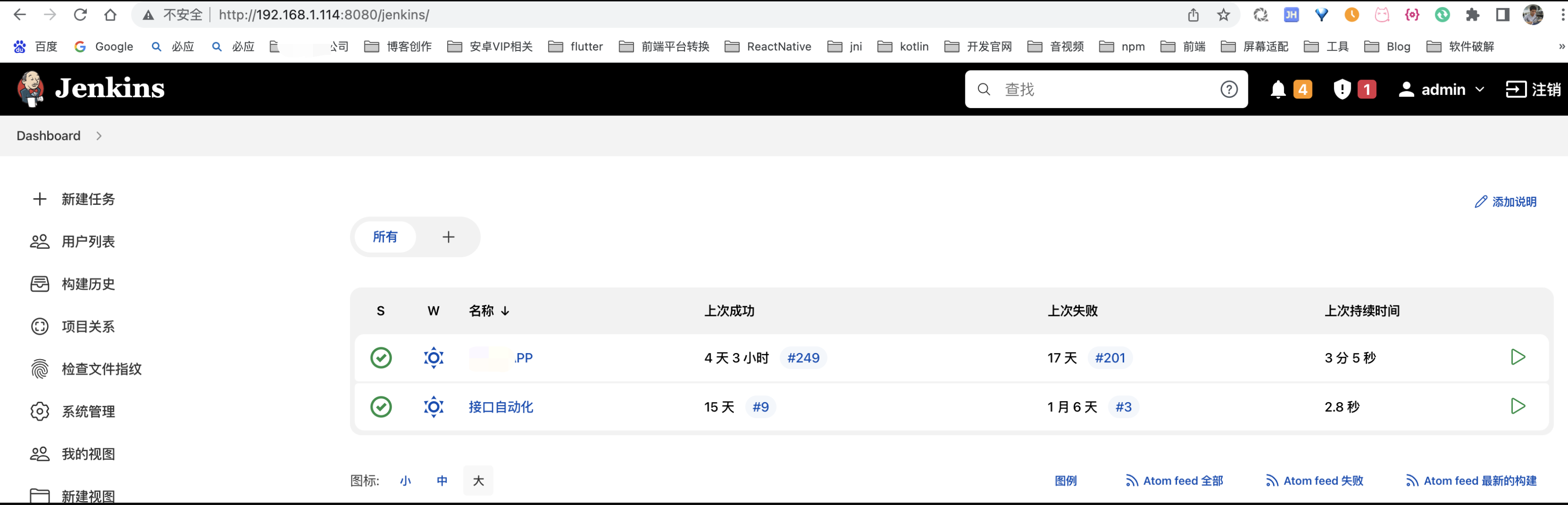Select small 小 icon size
The height and width of the screenshot is (505, 1568).
coord(406,481)
